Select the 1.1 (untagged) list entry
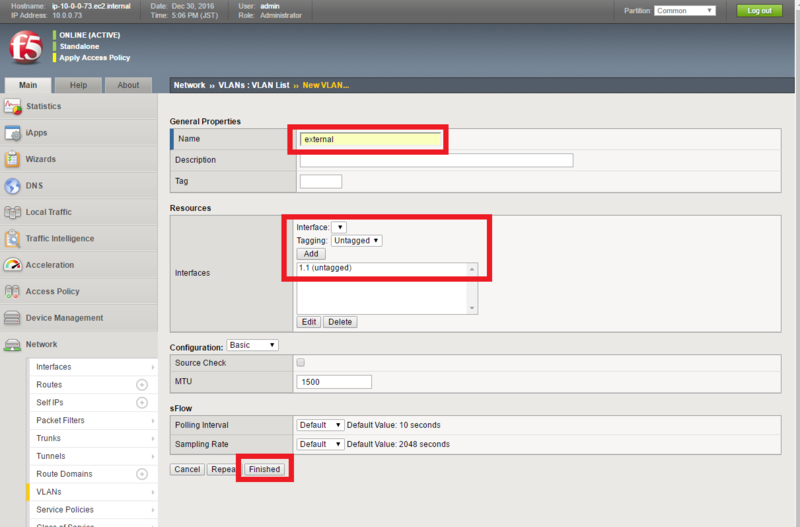800x527 pixels. coord(325,268)
